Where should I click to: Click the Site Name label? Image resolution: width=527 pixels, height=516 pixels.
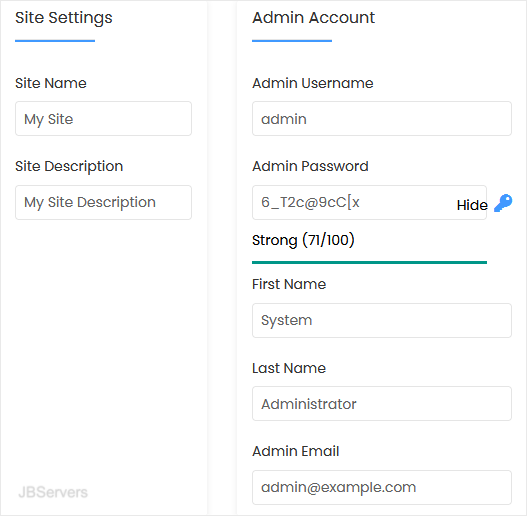point(51,83)
